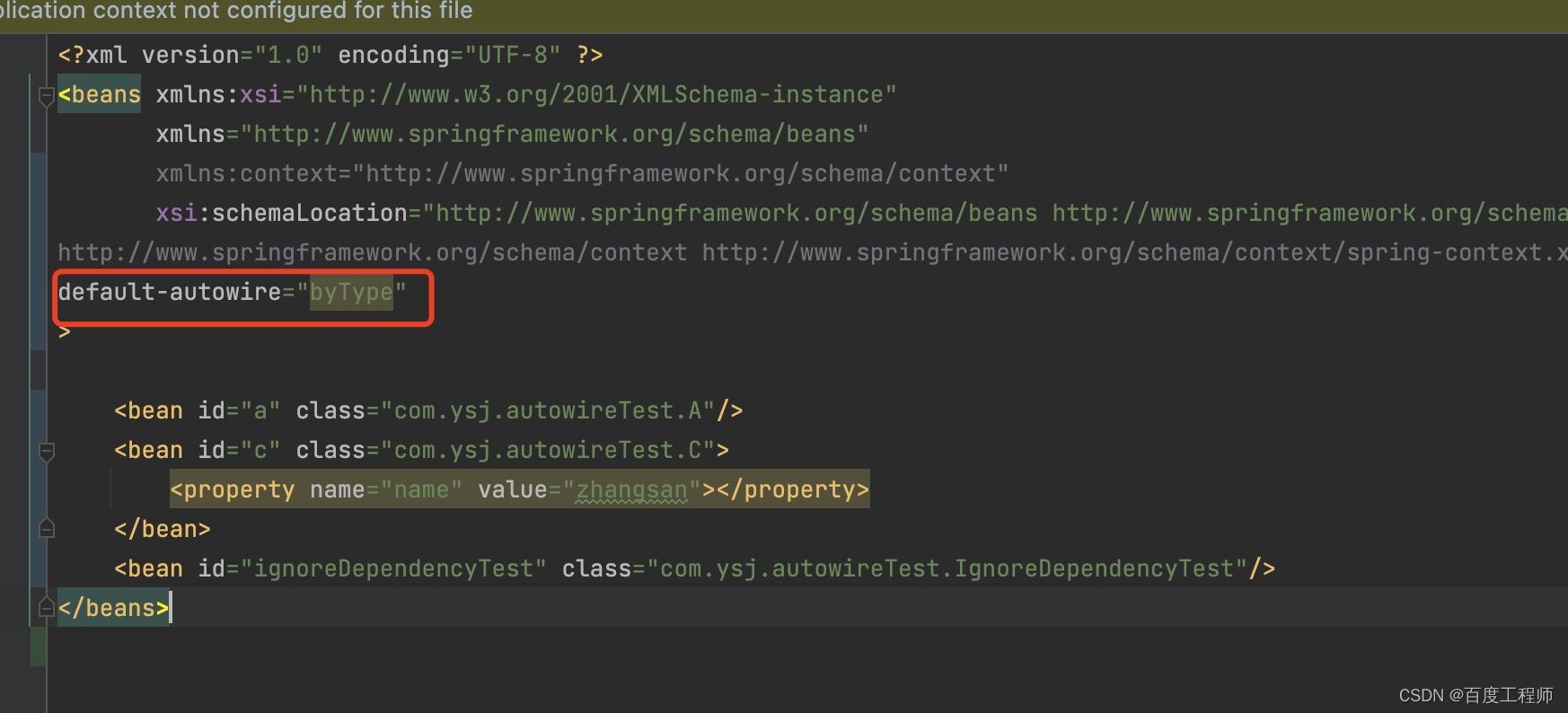This screenshot has width=1568, height=713.
Task: Click UTF-8 encoding value
Action: coord(513,55)
